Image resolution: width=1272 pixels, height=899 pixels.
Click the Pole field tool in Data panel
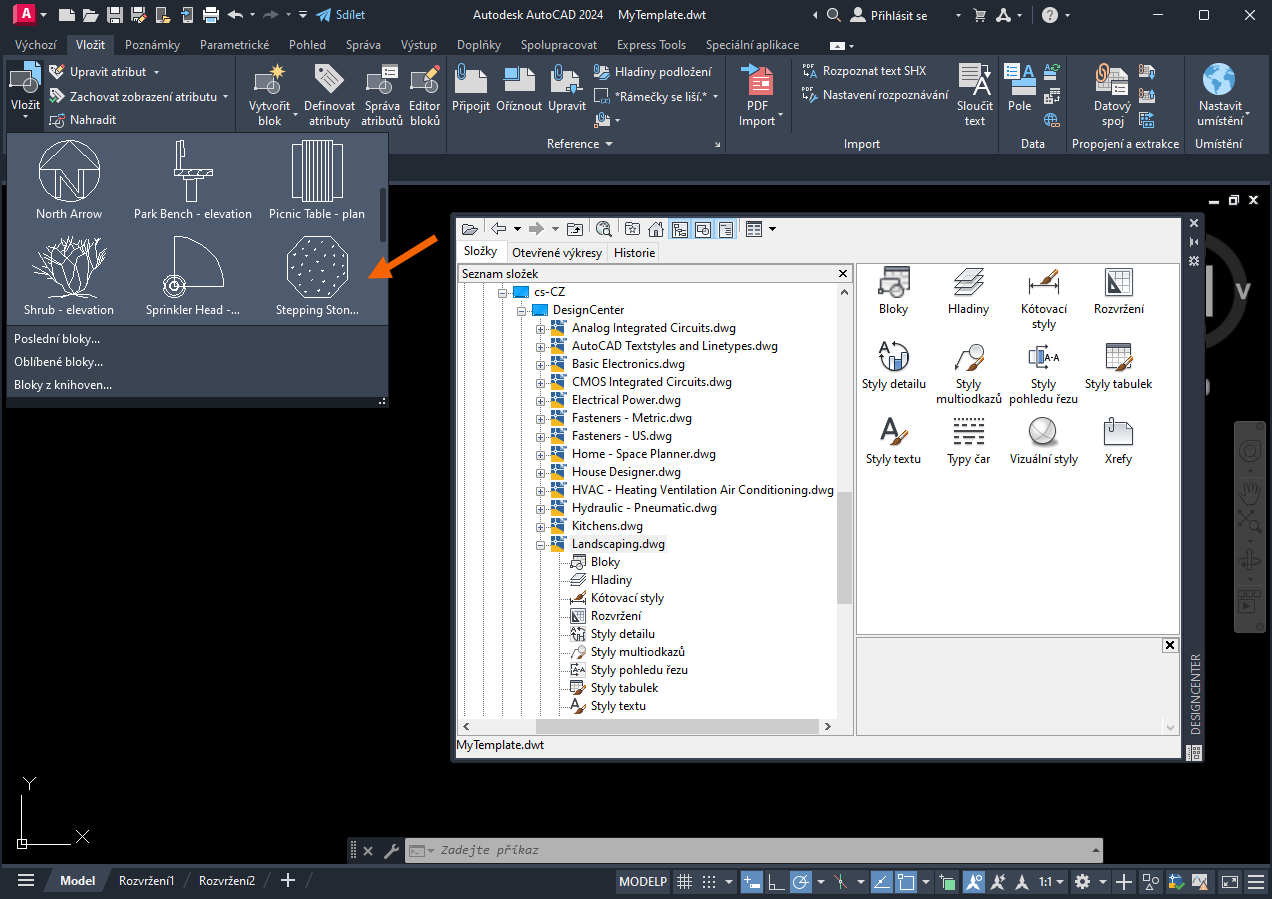click(x=1019, y=88)
